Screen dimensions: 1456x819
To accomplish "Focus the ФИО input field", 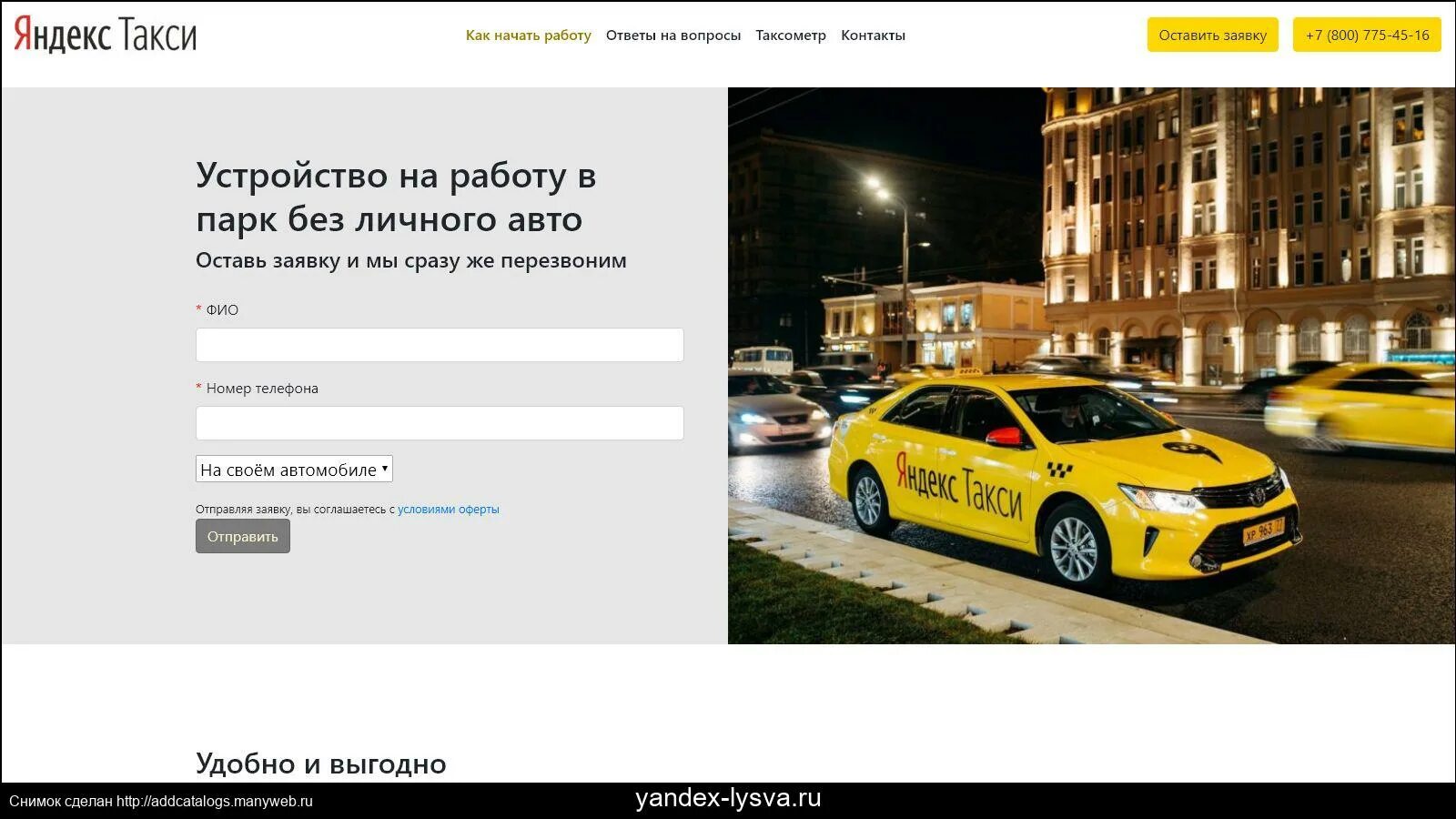I will [440, 345].
